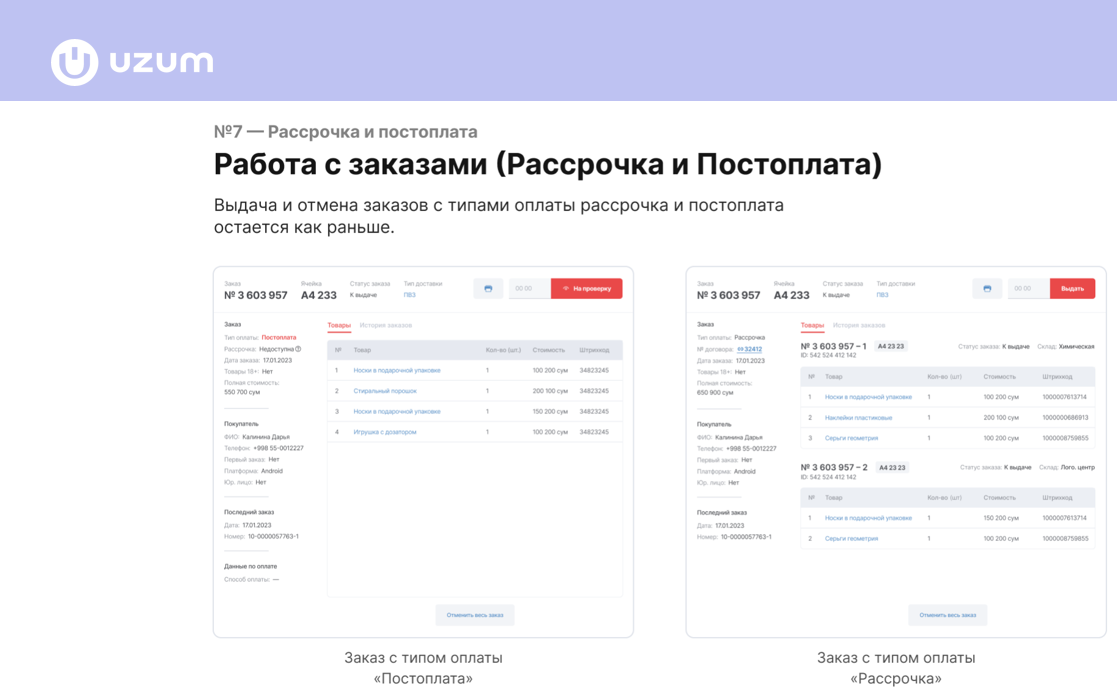Click the На проверку button
Viewport: 1117px width, 695px height.
(586, 288)
